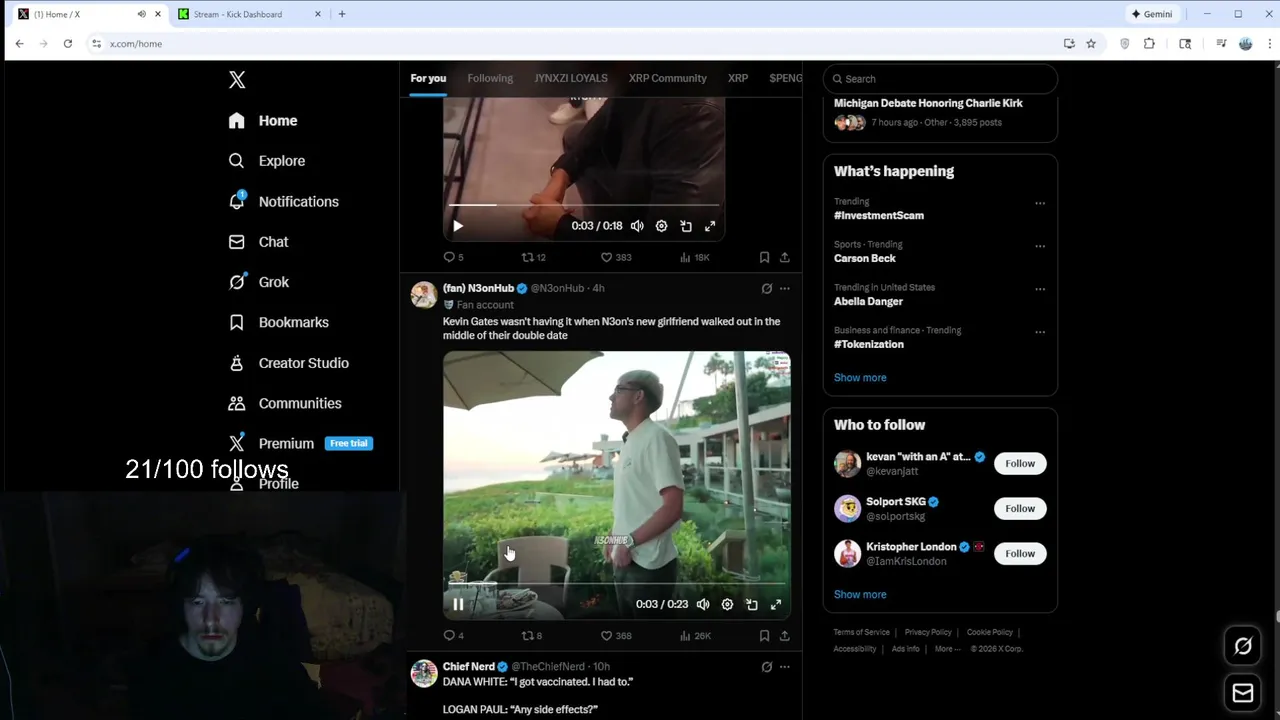Bookmark the top post with 383 likes
Viewport: 1280px width, 720px height.
pyautogui.click(x=764, y=257)
